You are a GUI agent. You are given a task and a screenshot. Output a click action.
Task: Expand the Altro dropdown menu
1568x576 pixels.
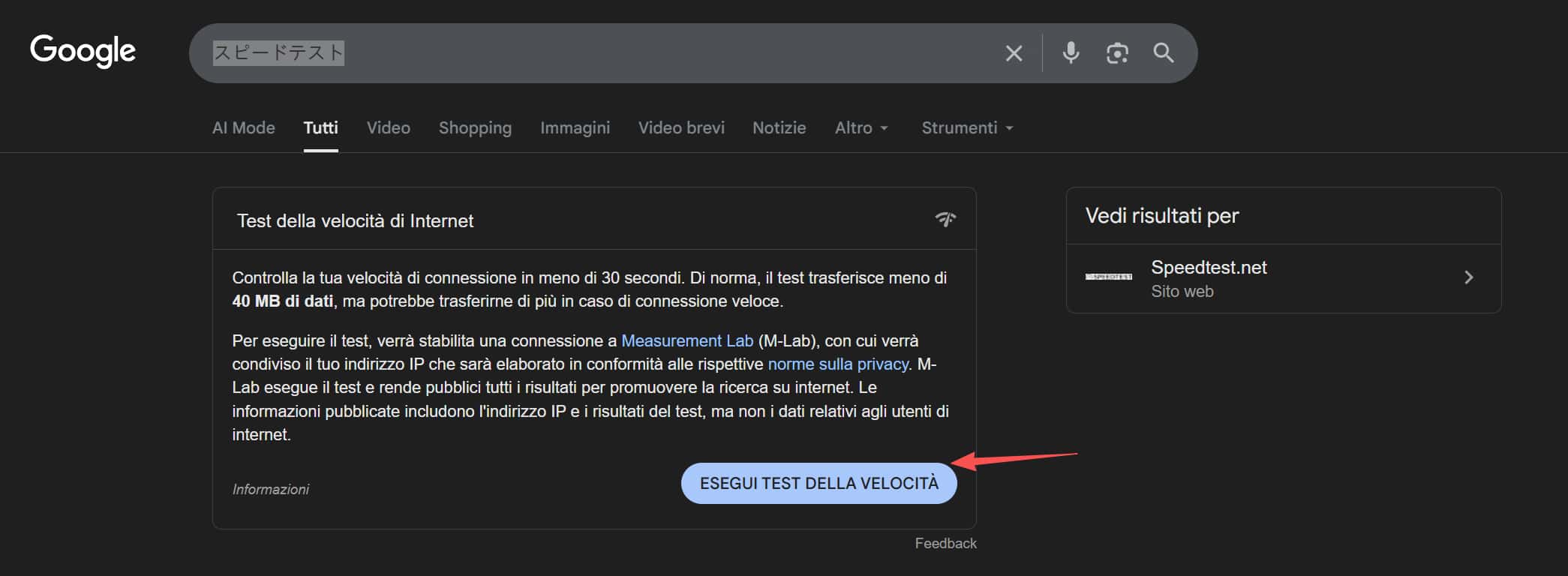(x=861, y=128)
